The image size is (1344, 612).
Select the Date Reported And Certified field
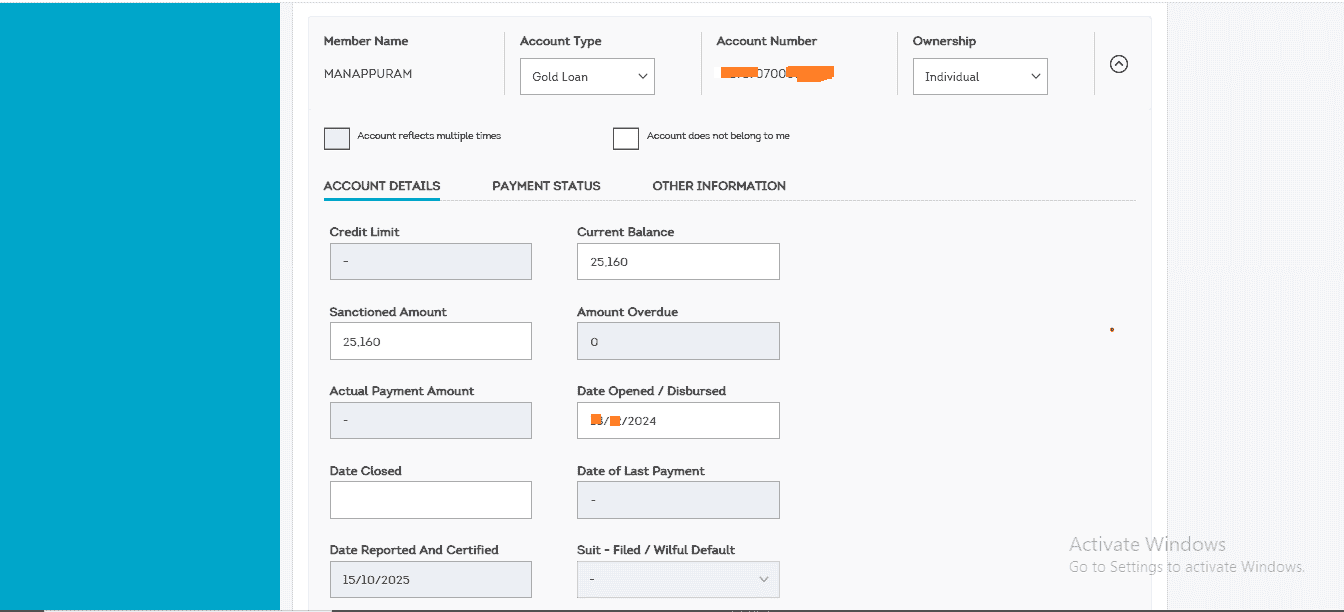tap(430, 579)
